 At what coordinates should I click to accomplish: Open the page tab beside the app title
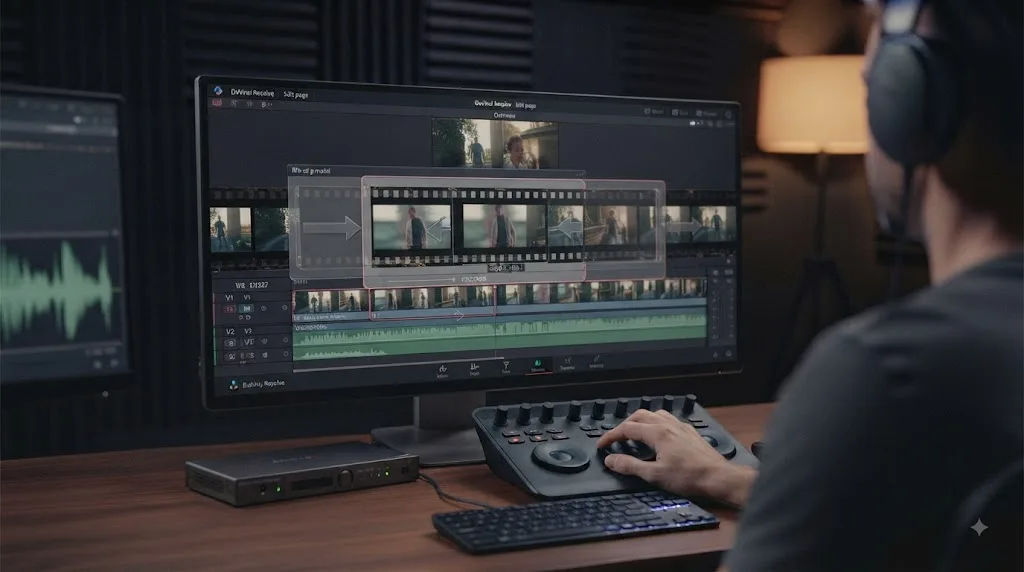296,95
